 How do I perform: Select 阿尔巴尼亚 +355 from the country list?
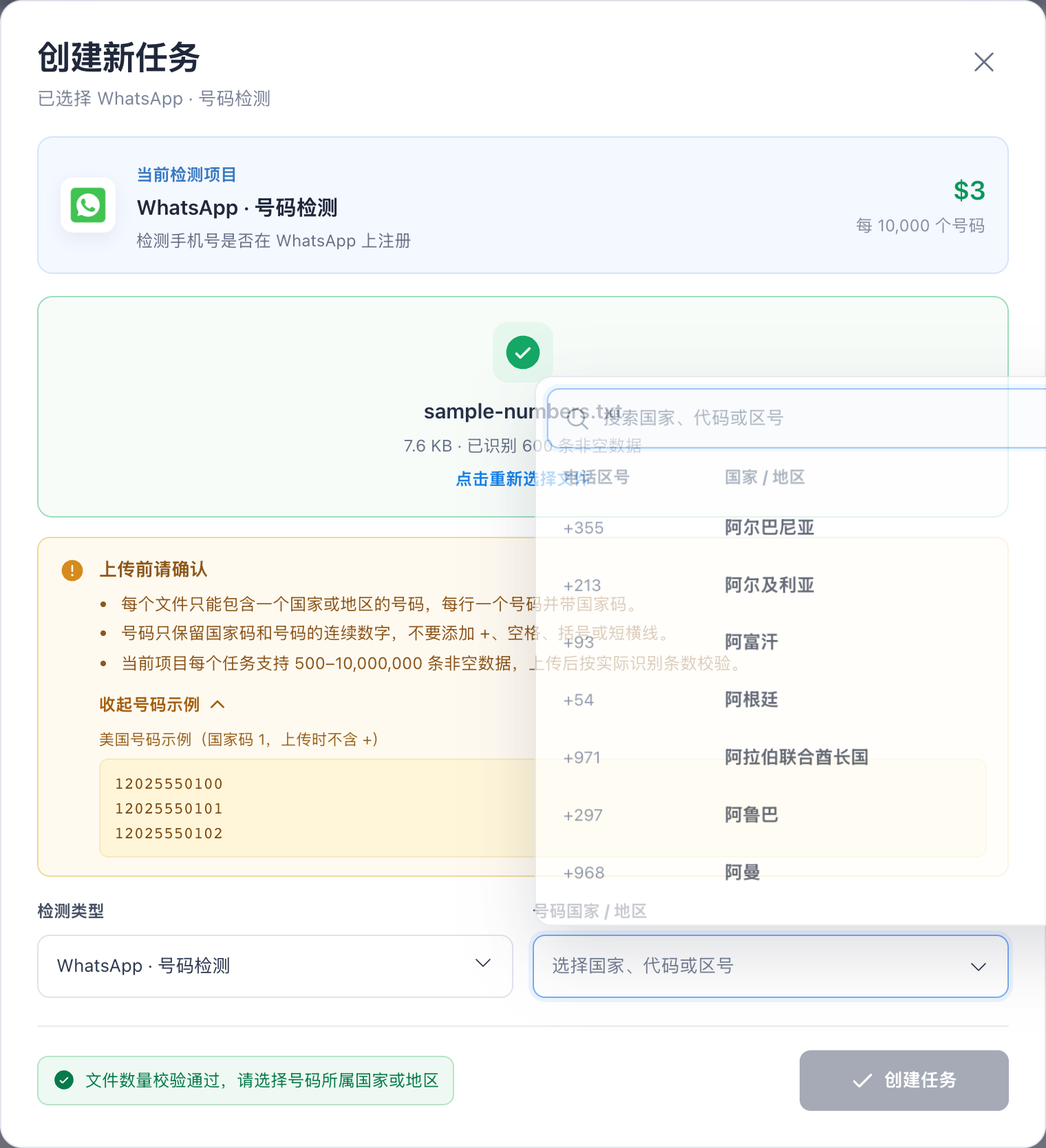[x=791, y=528]
